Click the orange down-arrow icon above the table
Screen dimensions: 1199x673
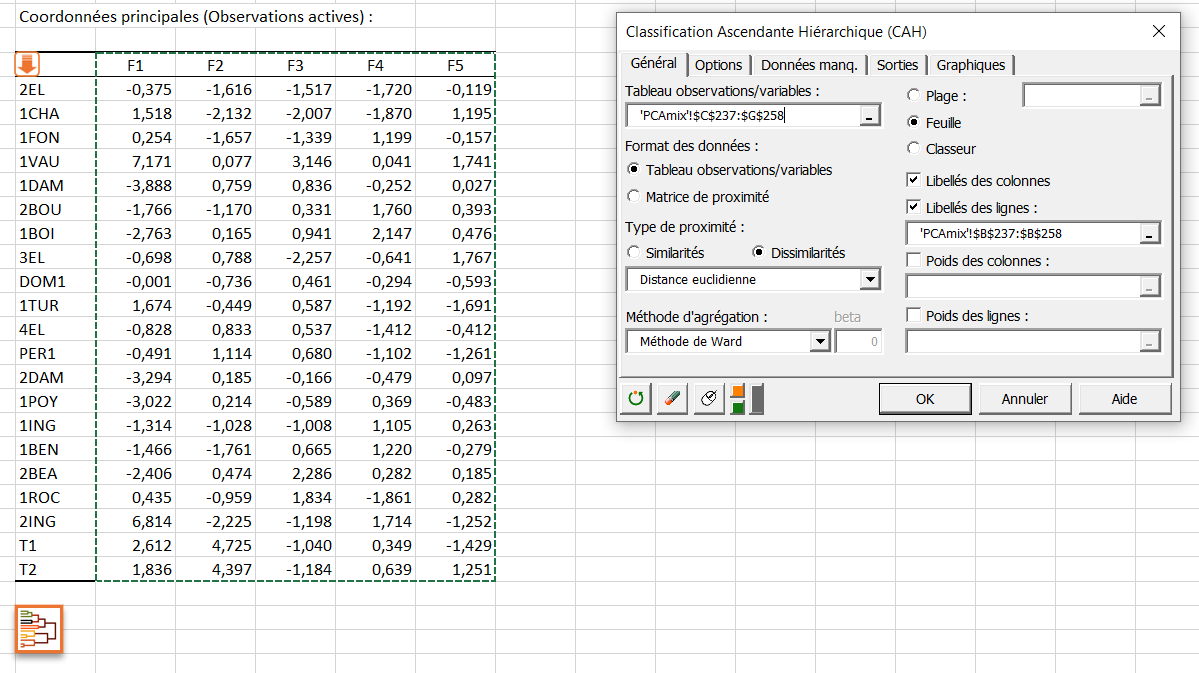pos(27,65)
